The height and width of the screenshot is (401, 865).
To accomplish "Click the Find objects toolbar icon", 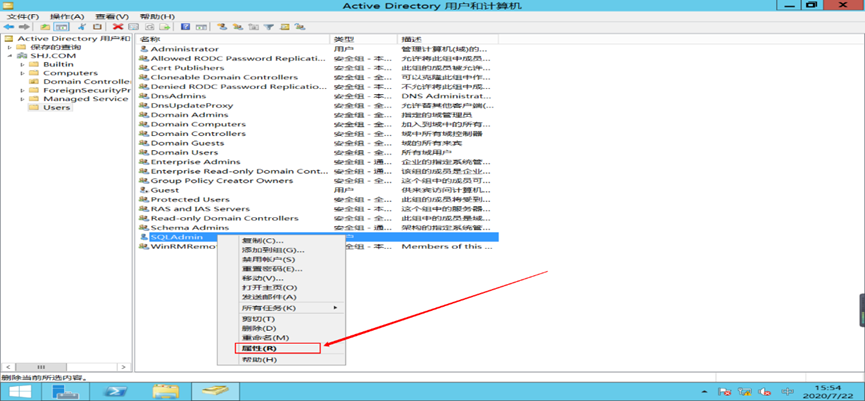I will tap(285, 26).
